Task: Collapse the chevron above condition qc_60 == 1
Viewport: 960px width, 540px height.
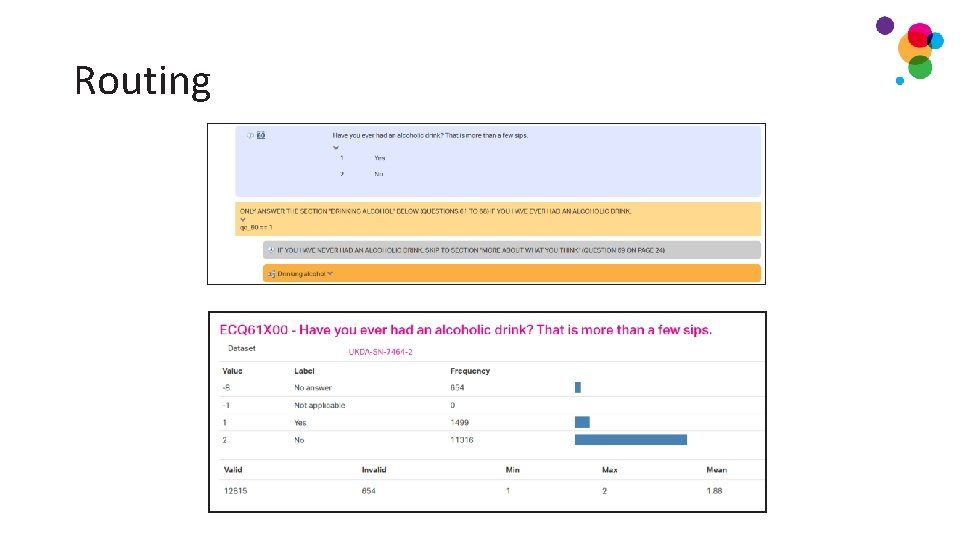Action: point(242,219)
